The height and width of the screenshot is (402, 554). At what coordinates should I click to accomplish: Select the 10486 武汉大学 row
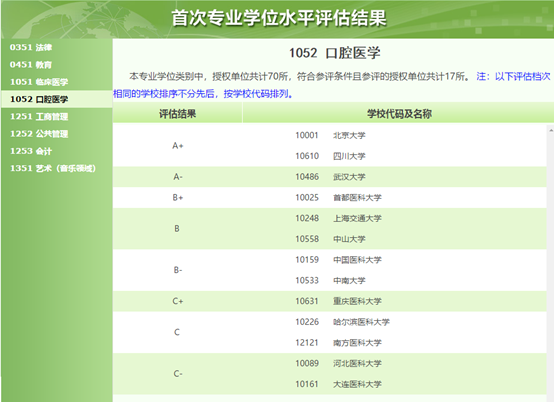(330, 177)
